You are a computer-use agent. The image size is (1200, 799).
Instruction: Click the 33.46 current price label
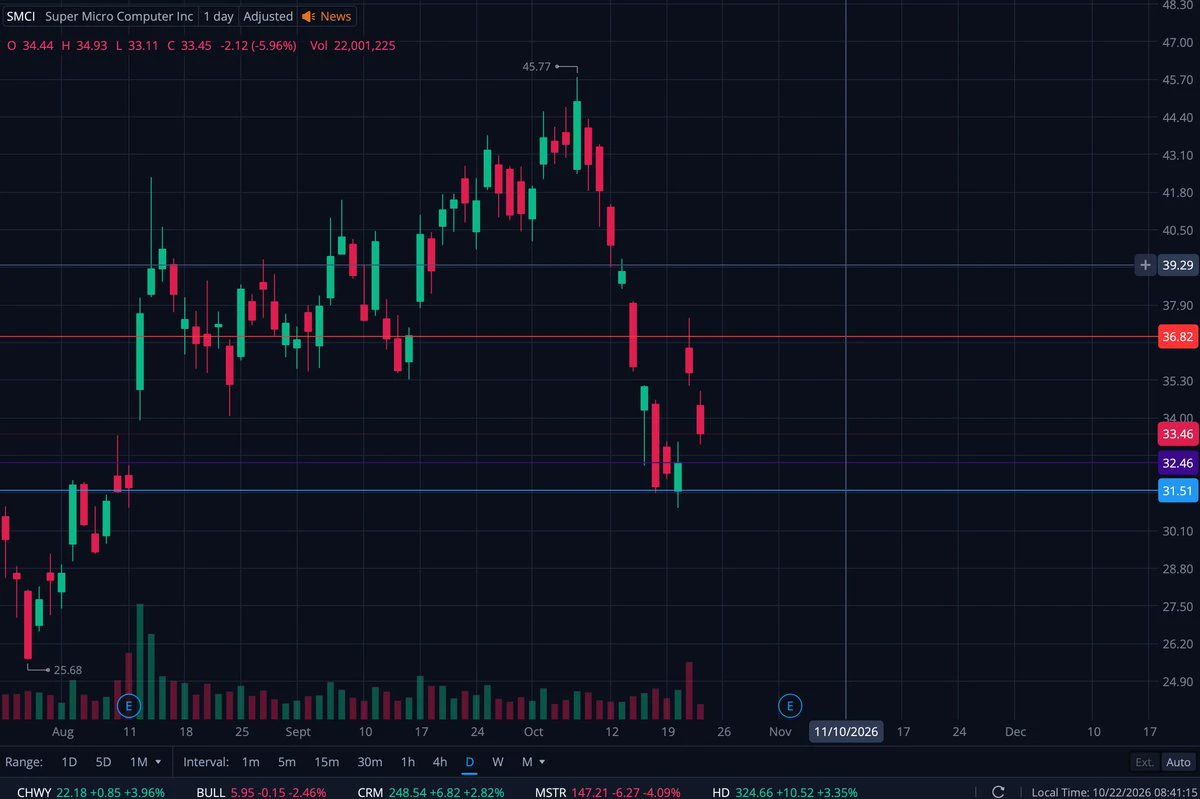1178,434
